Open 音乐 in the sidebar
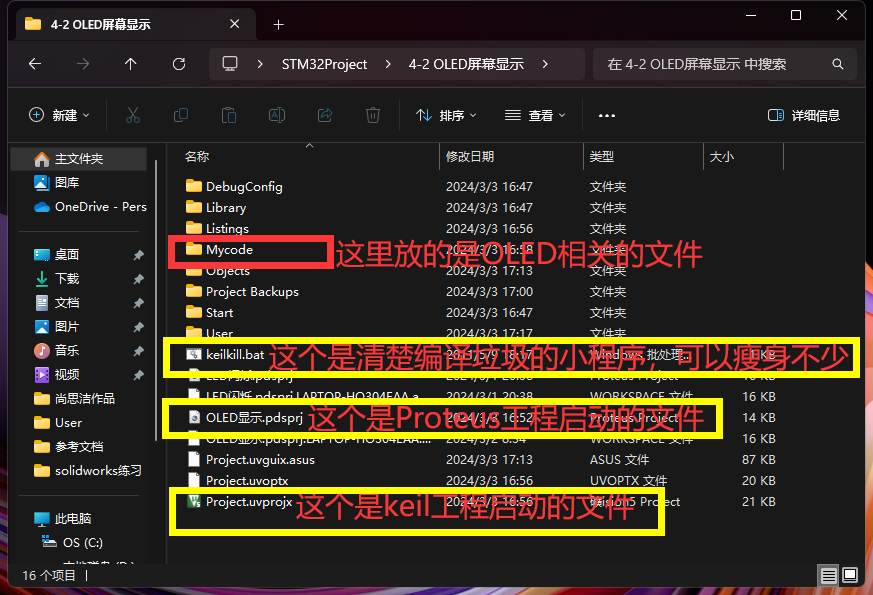873x595 pixels. pos(67,350)
